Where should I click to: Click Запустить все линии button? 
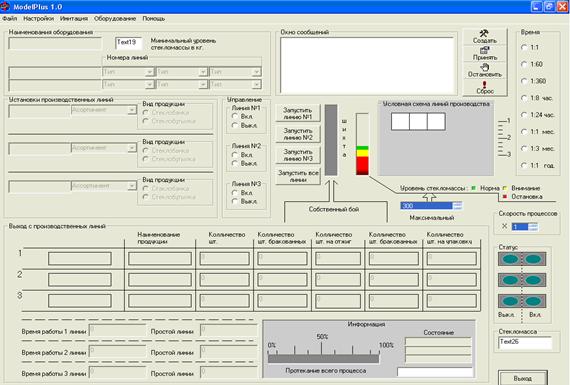click(x=298, y=176)
